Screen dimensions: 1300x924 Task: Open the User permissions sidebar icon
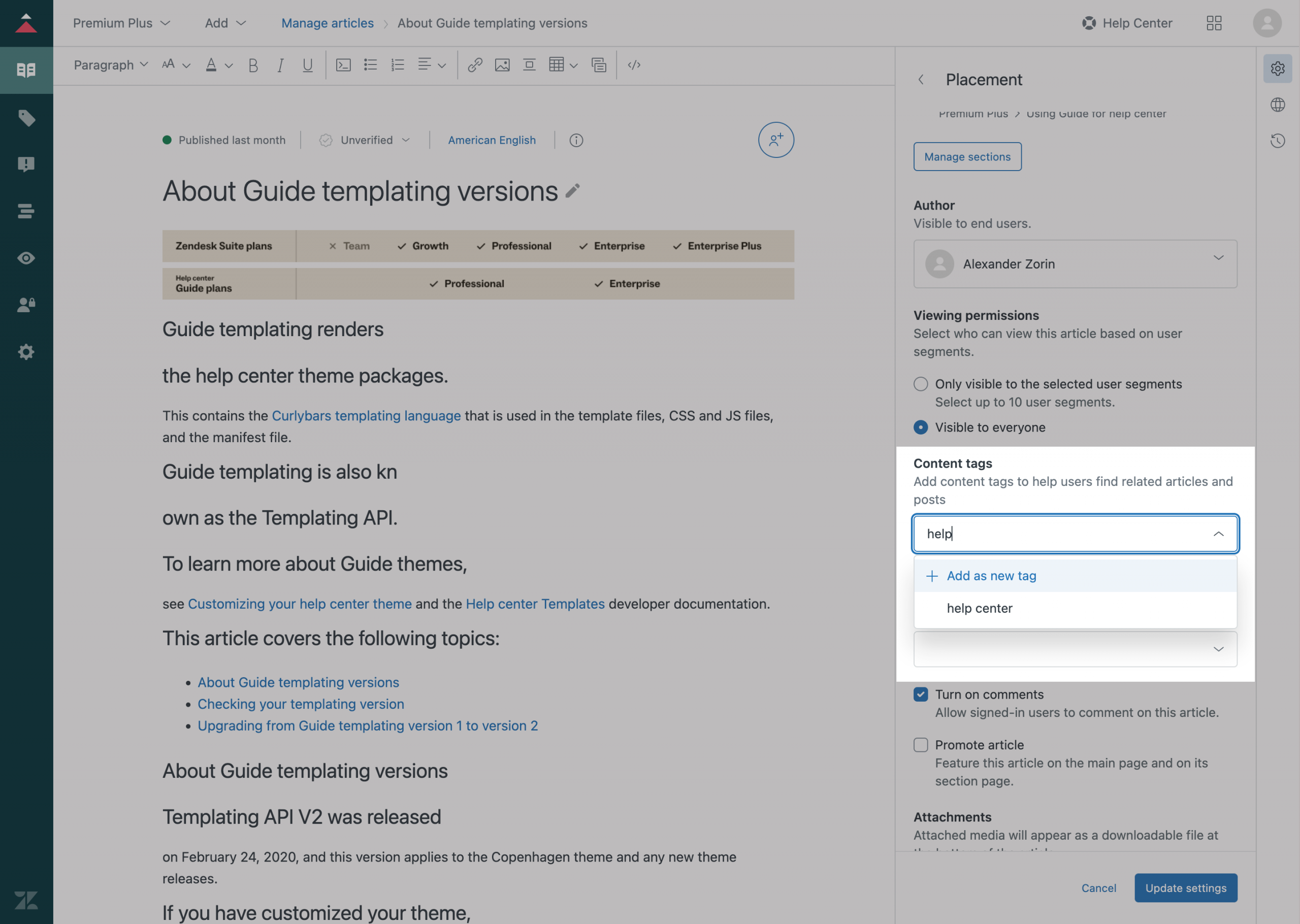click(x=26, y=305)
